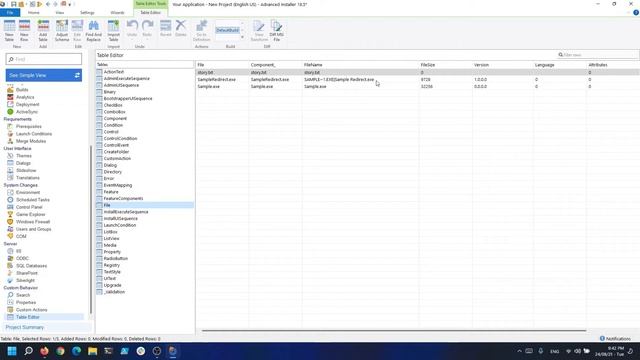
Task: Select the ActionText table
Action: [113, 72]
